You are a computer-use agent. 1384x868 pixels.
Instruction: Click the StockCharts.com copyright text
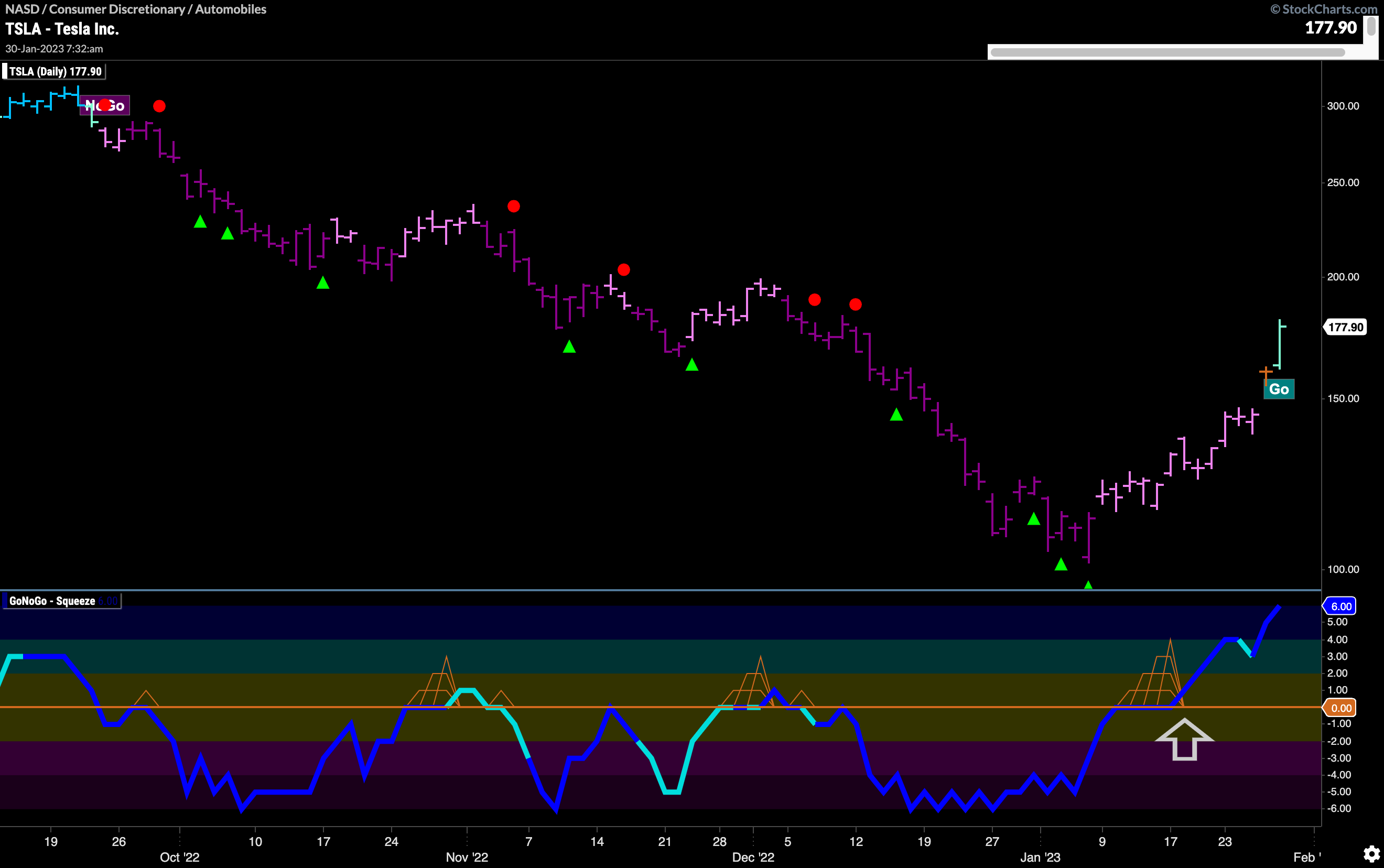point(1324,9)
